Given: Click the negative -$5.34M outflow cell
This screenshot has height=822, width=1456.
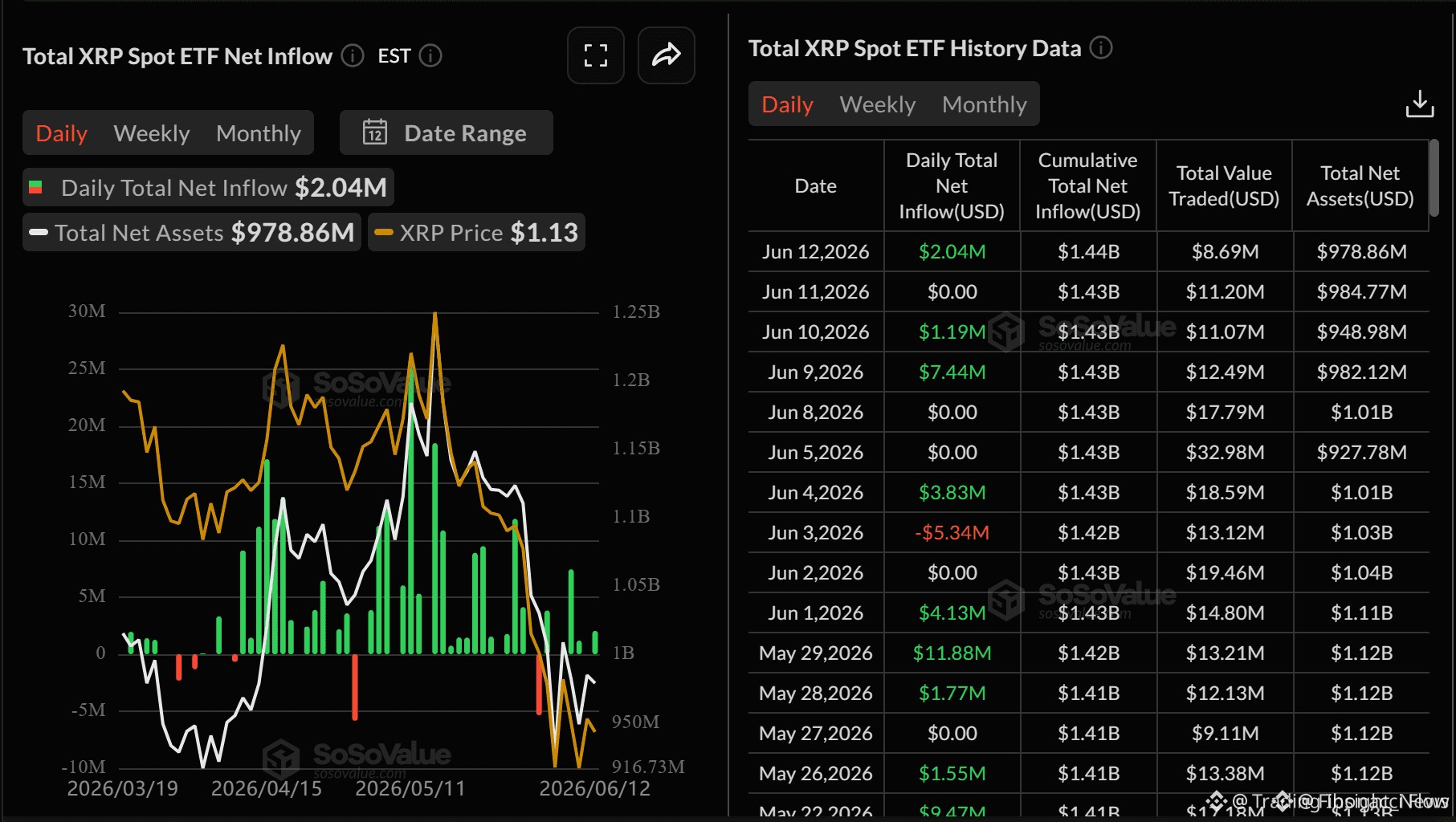Looking at the screenshot, I should (x=952, y=533).
